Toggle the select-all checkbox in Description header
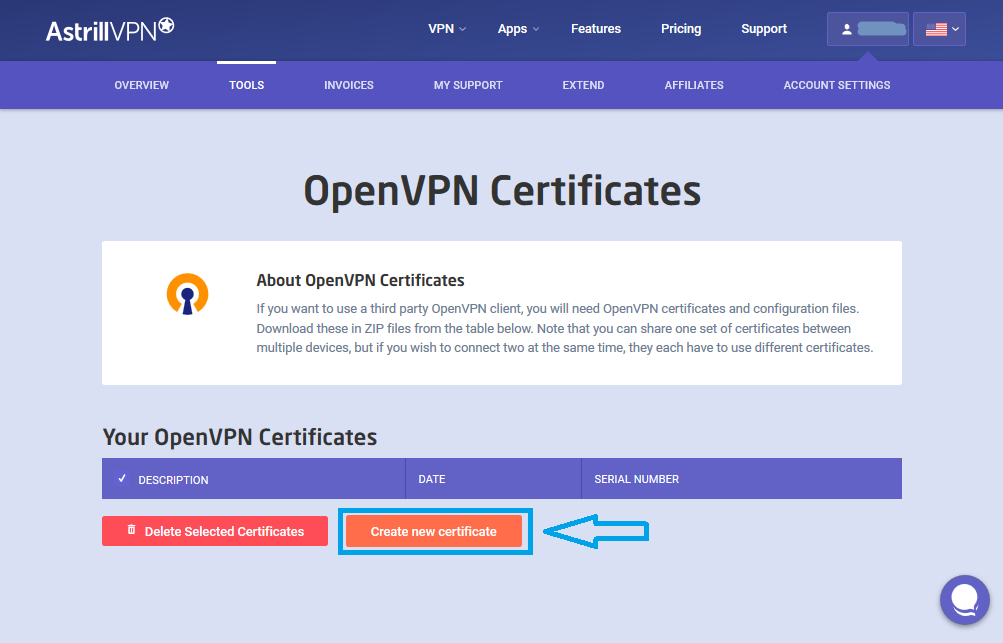1003x643 pixels. tap(122, 479)
